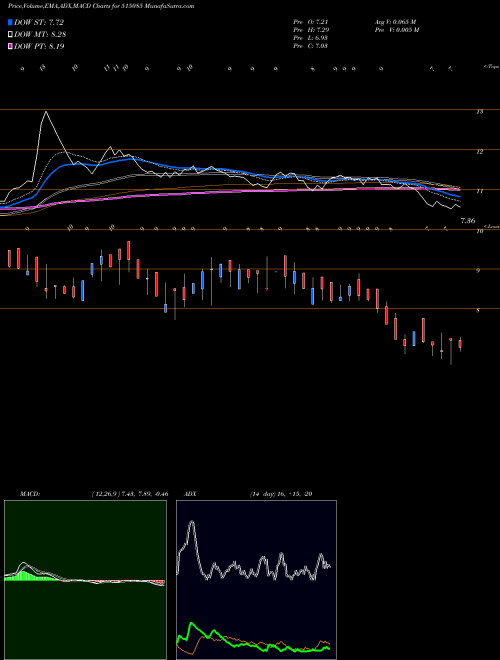Open the dark blue ADX chart panel
Screen dimensions: 500x660
click(x=256, y=580)
